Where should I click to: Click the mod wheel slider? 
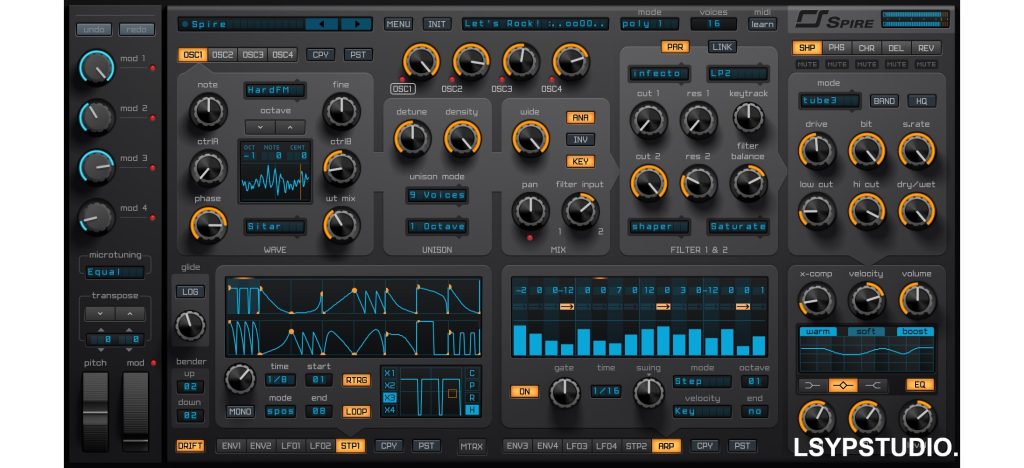[136, 411]
